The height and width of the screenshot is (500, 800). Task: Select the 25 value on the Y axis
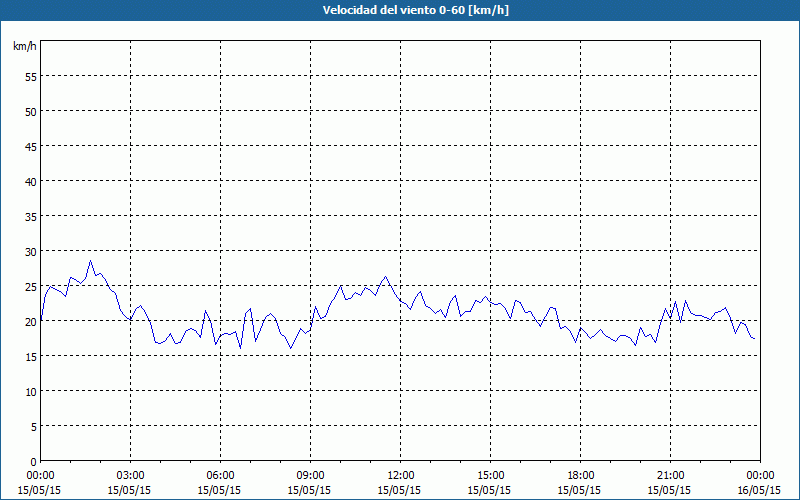[x=31, y=288]
